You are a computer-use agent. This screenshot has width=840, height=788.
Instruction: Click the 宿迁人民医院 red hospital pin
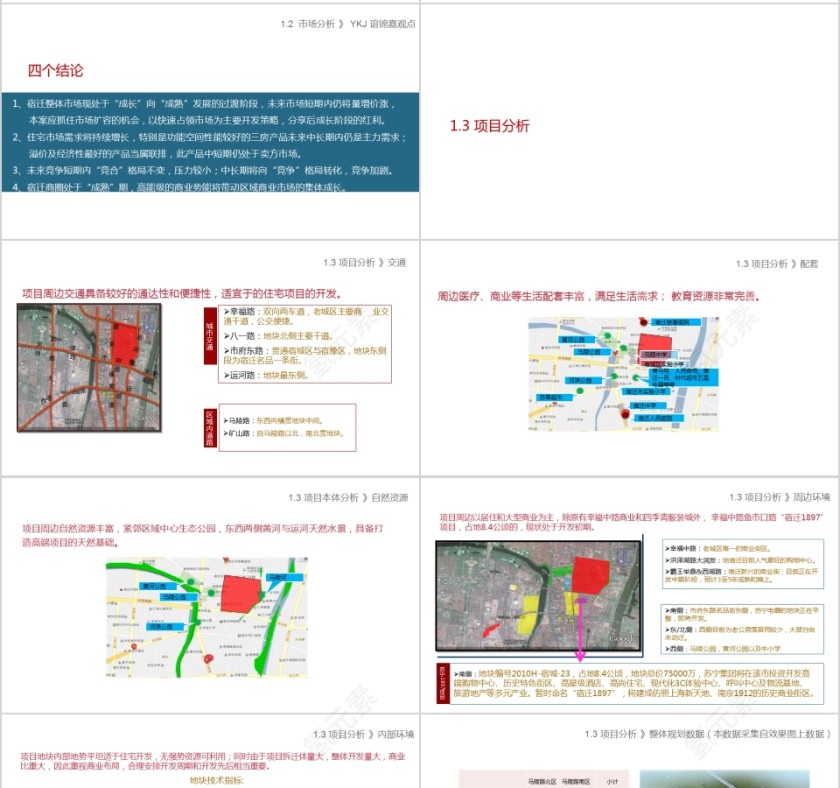click(625, 415)
